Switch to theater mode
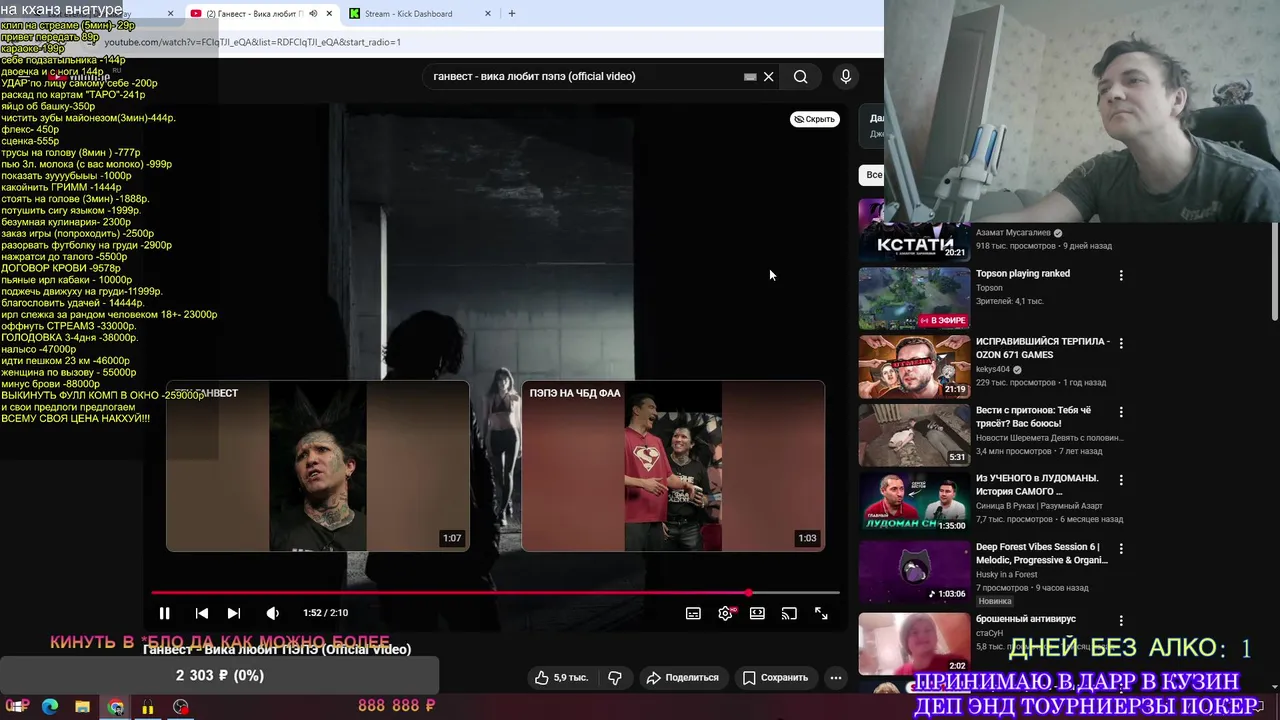1280x720 pixels. click(x=757, y=613)
